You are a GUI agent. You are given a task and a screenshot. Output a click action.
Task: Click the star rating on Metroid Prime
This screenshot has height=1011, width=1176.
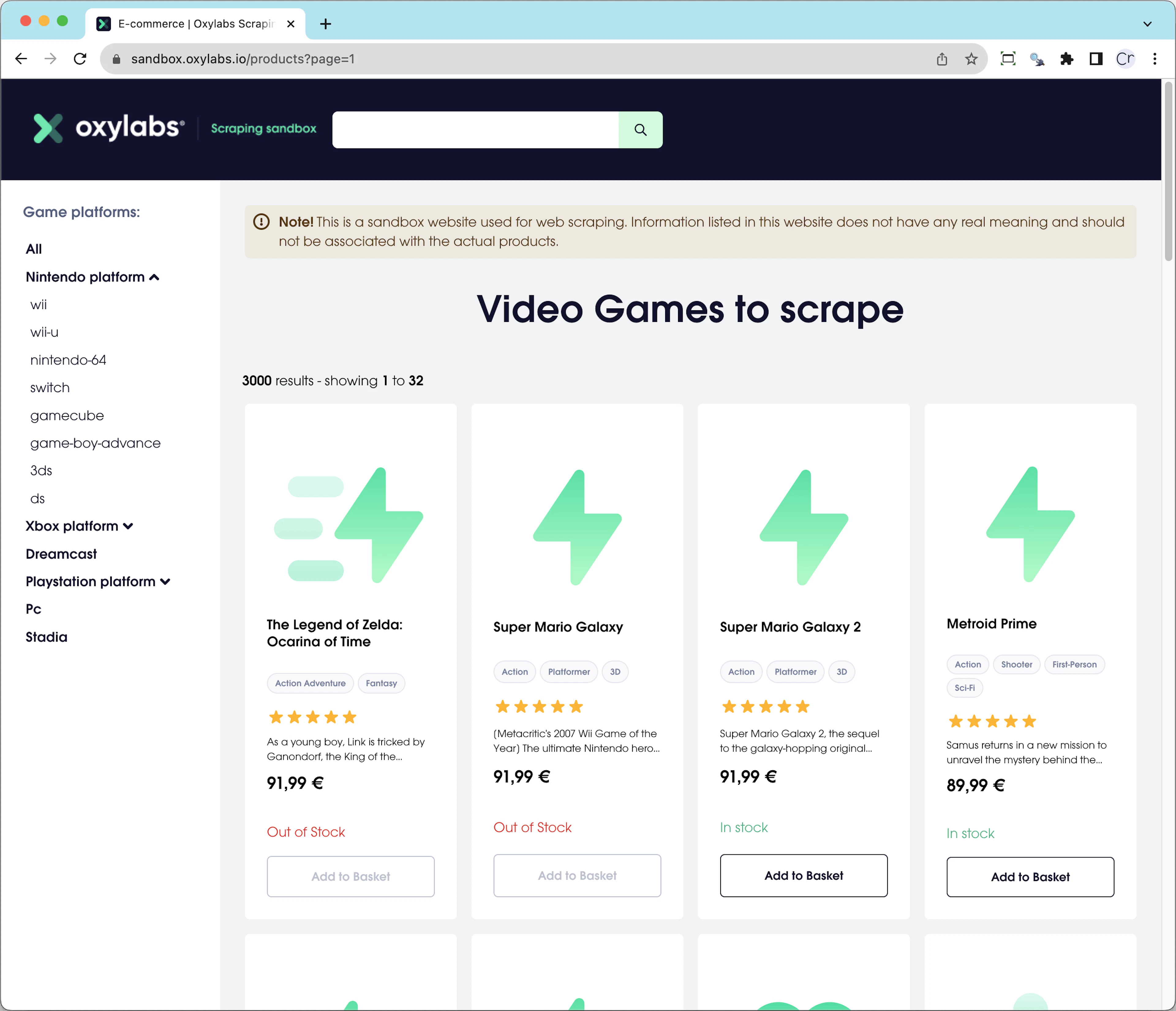click(992, 722)
